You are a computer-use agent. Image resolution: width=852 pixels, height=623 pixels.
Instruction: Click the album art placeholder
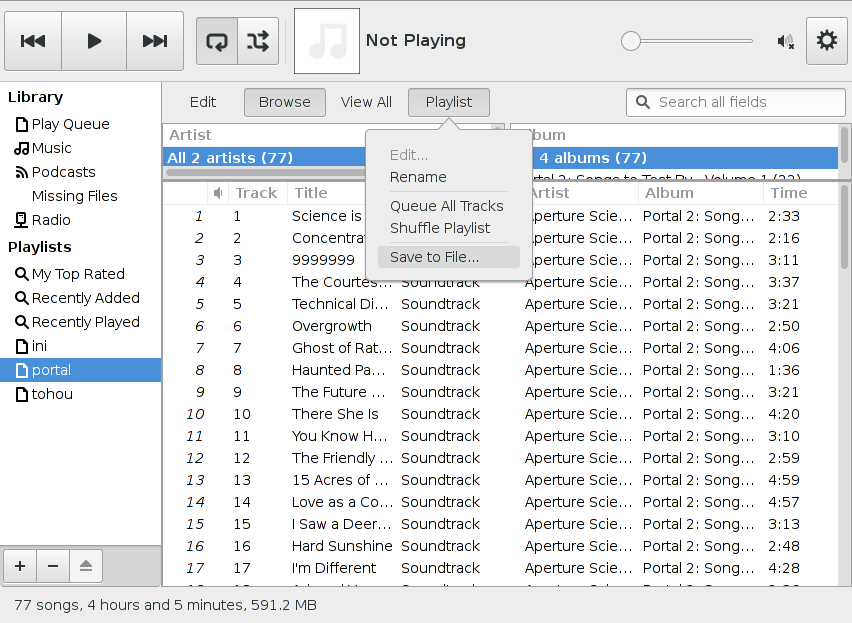click(x=327, y=41)
